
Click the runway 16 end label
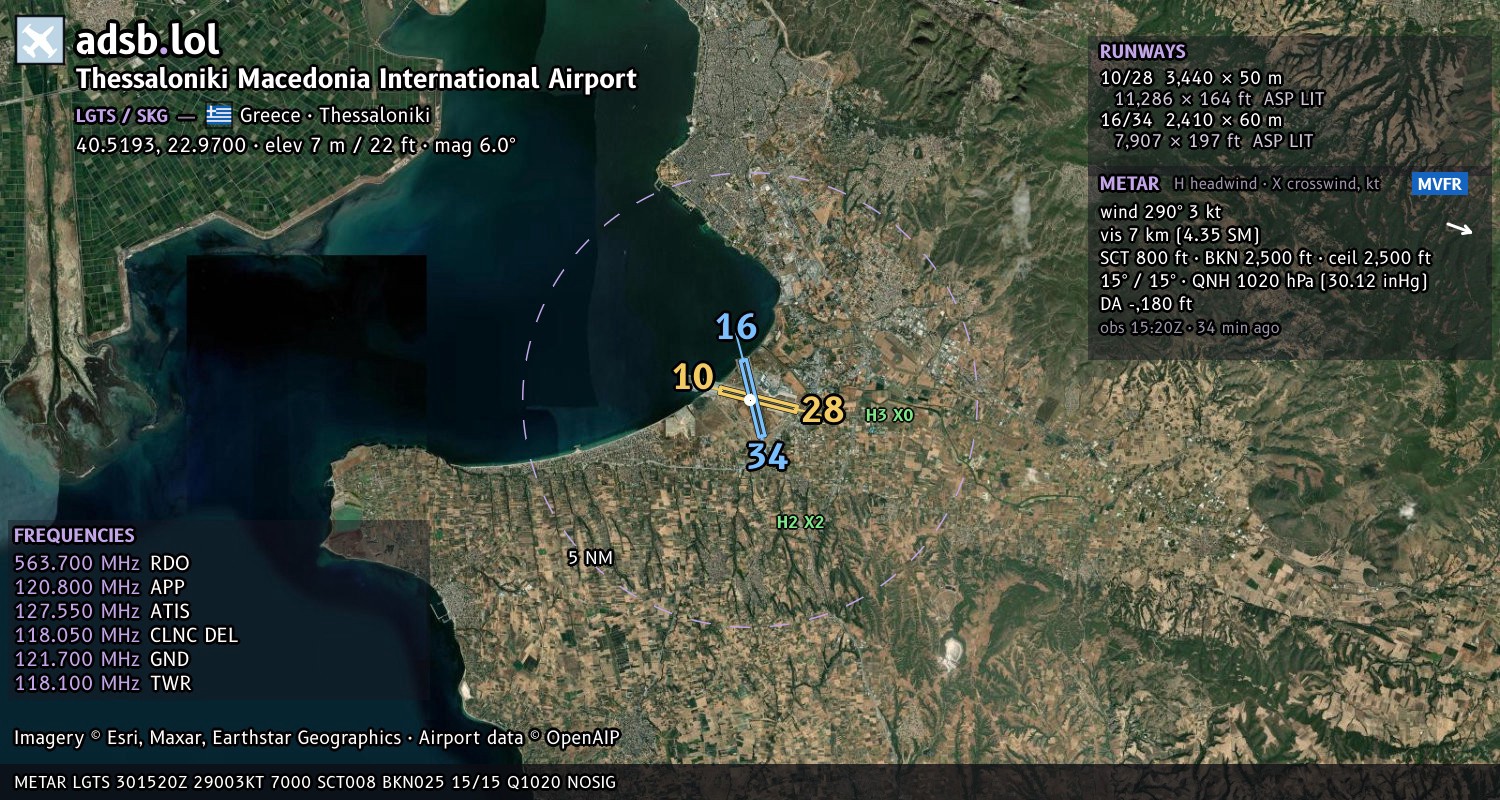tap(736, 327)
